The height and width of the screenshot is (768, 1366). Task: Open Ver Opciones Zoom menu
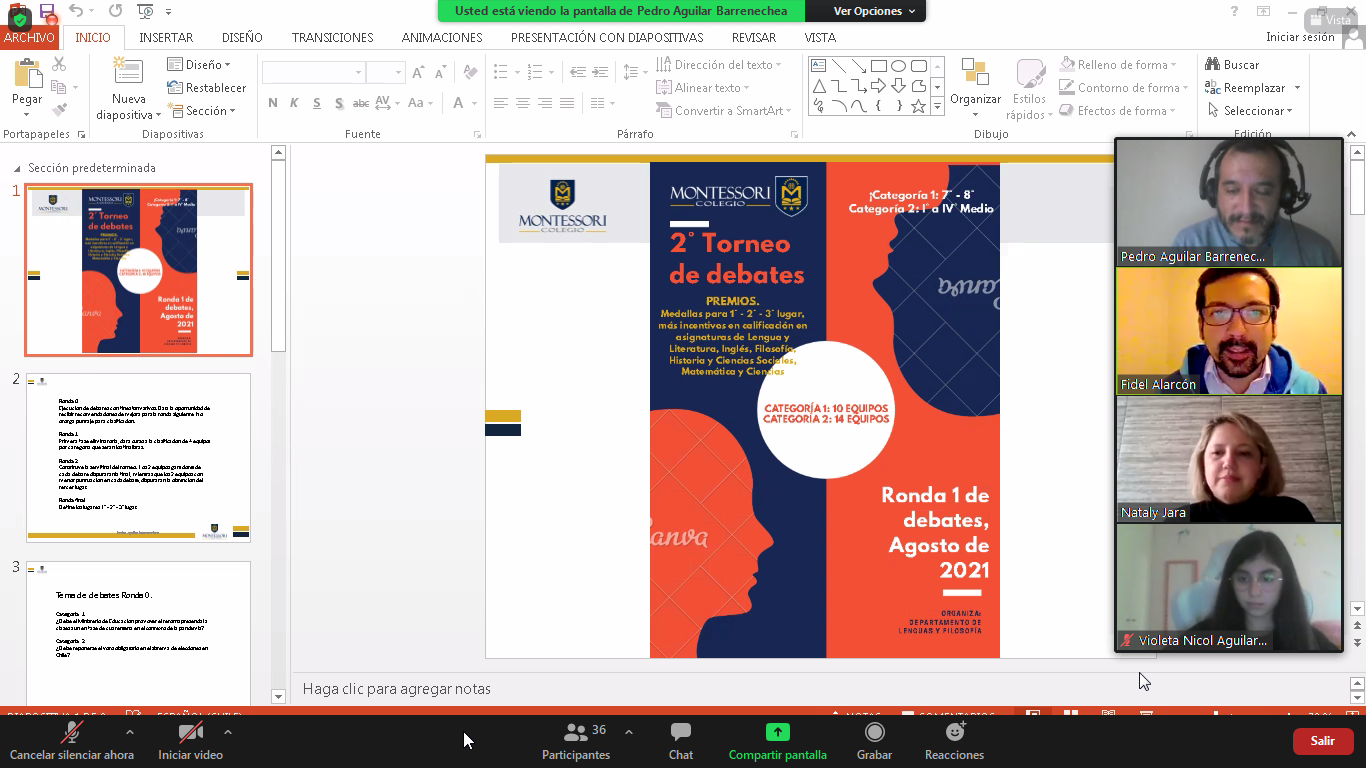[x=874, y=11]
